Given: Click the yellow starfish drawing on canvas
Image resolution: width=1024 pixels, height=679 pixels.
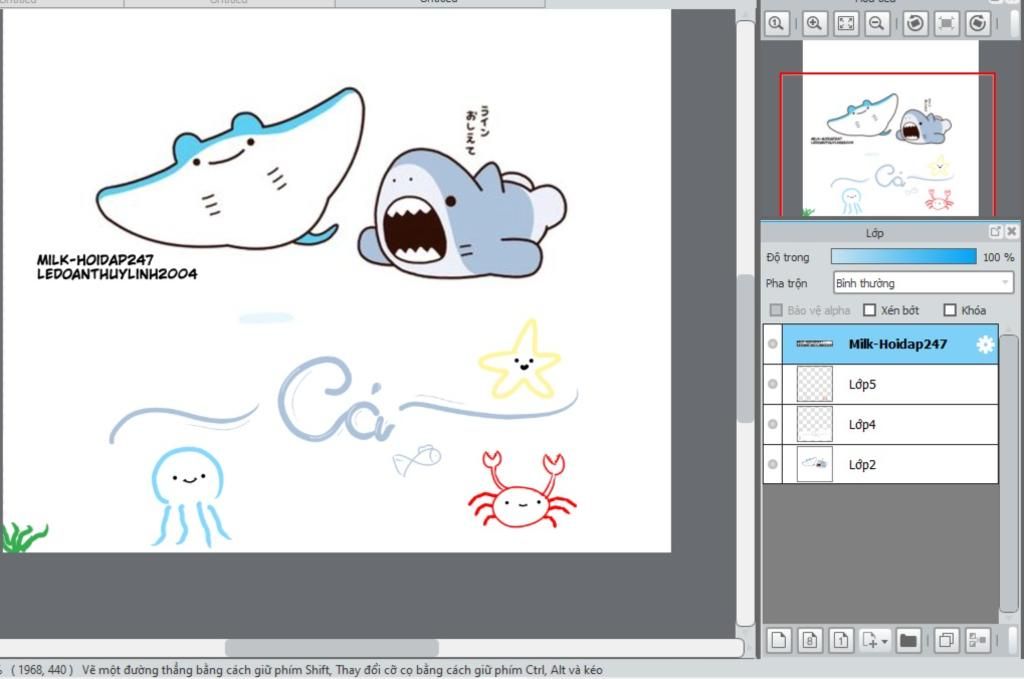Looking at the screenshot, I should point(520,360).
